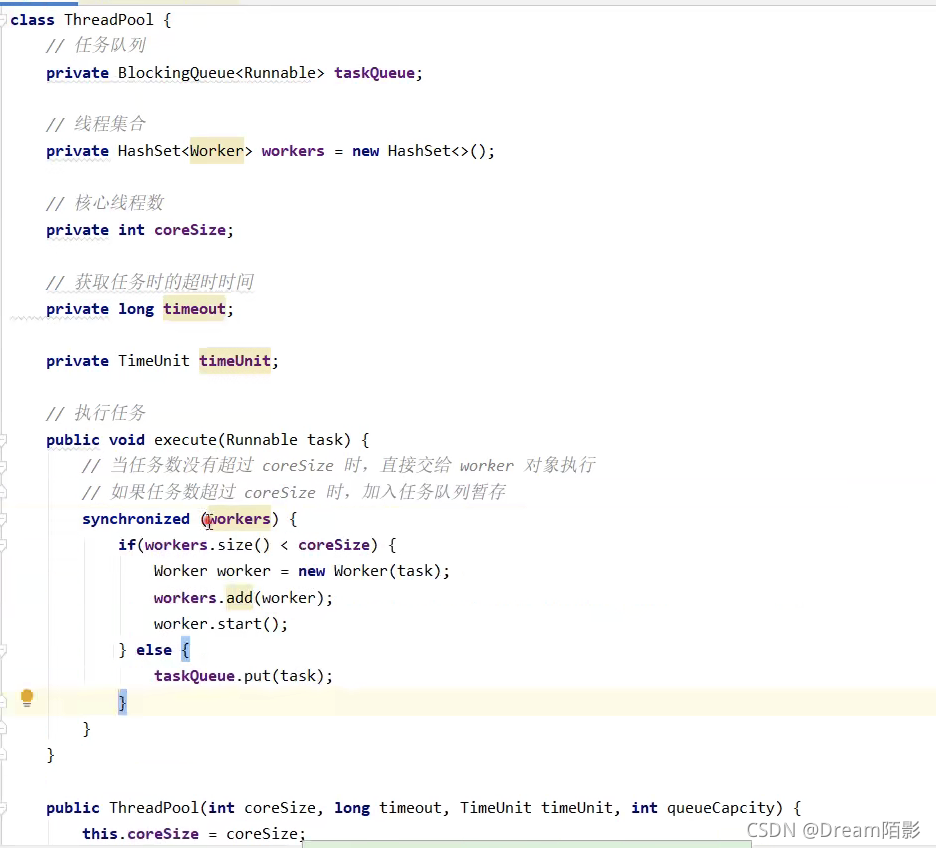936x848 pixels.
Task: Click the comment "// 获取任务时的超时时间"
Action: [x=150, y=282]
